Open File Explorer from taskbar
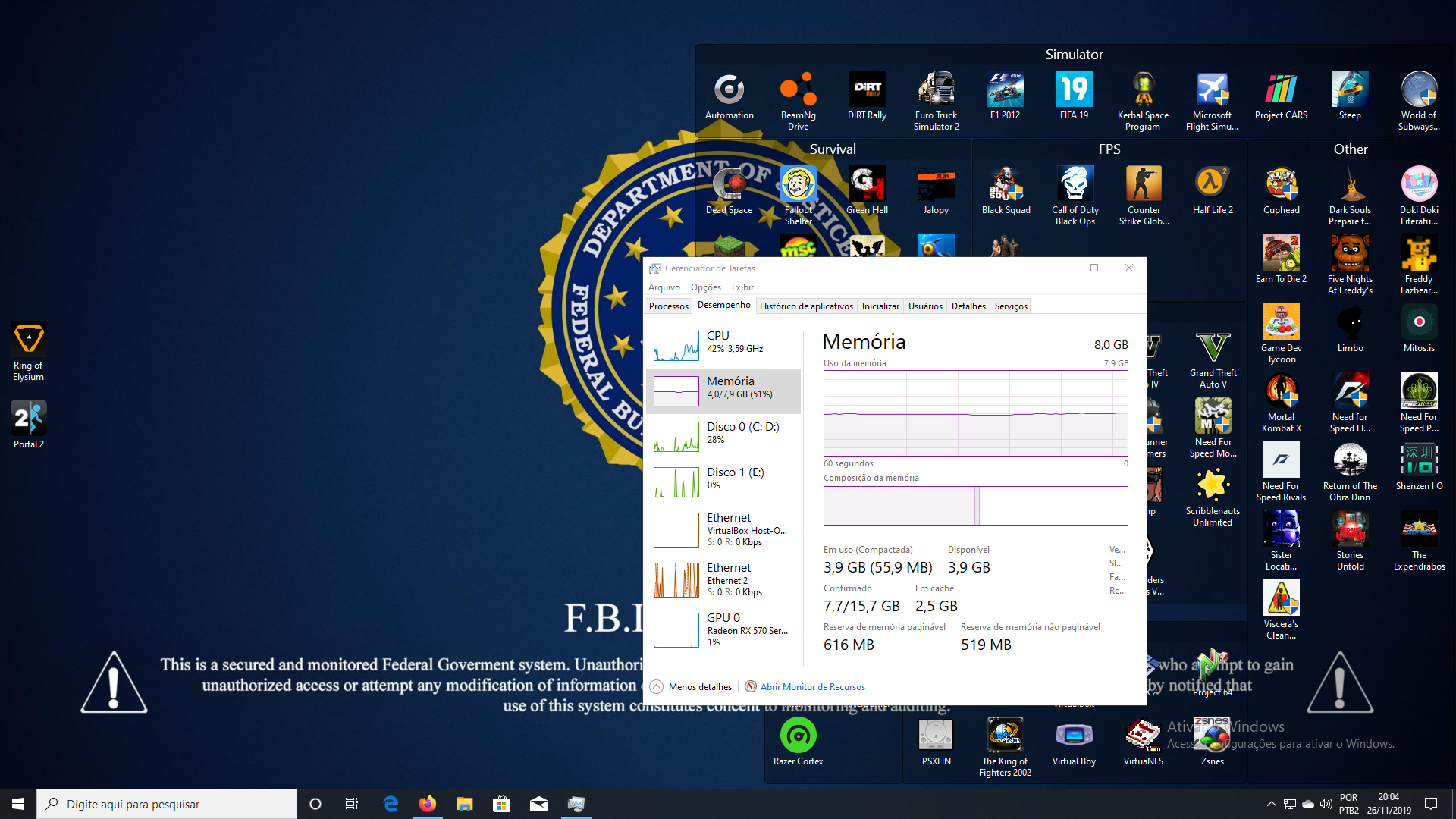The height and width of the screenshot is (819, 1456). 465,804
